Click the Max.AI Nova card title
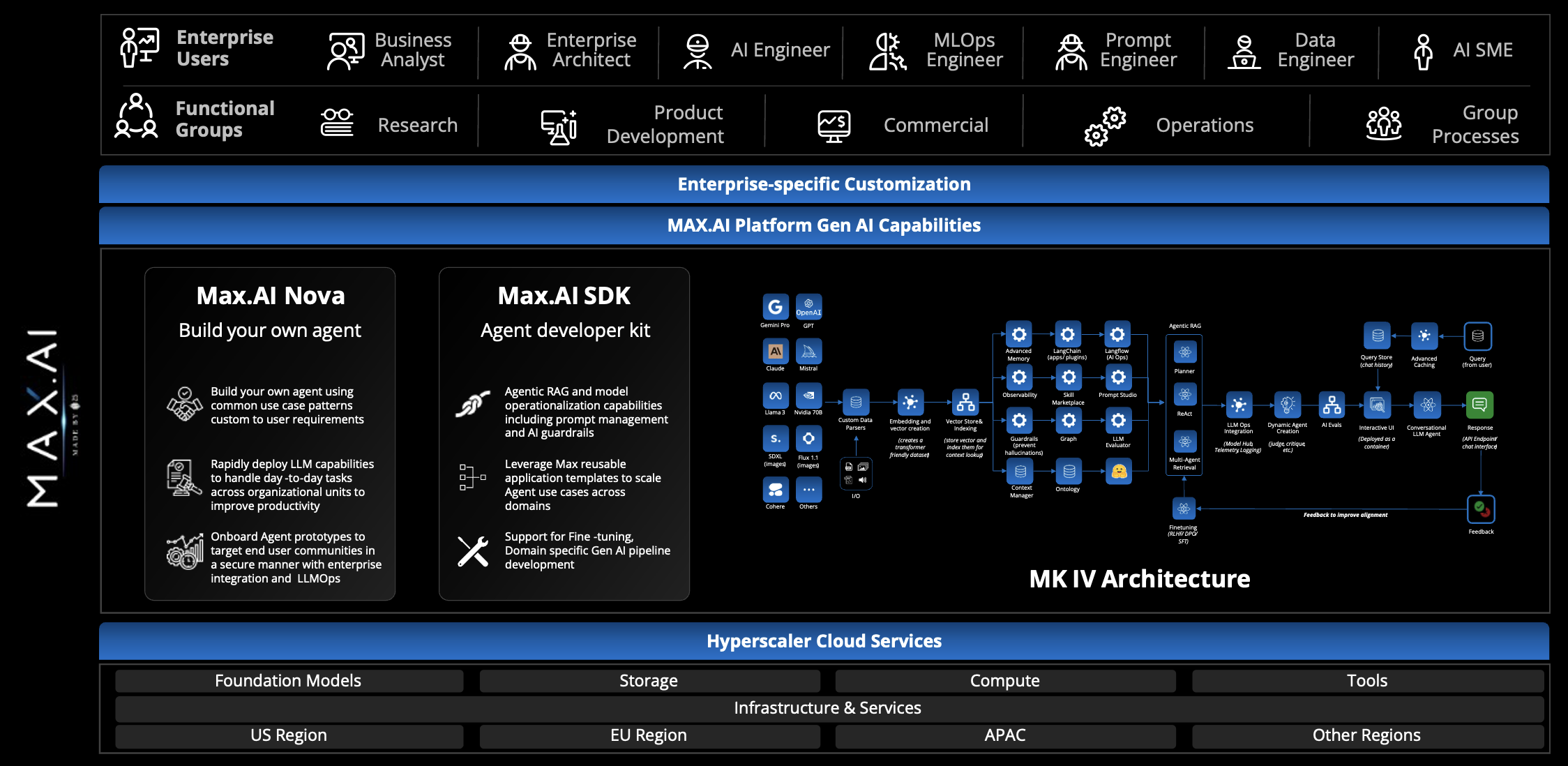The height and width of the screenshot is (766, 1568). 270,296
